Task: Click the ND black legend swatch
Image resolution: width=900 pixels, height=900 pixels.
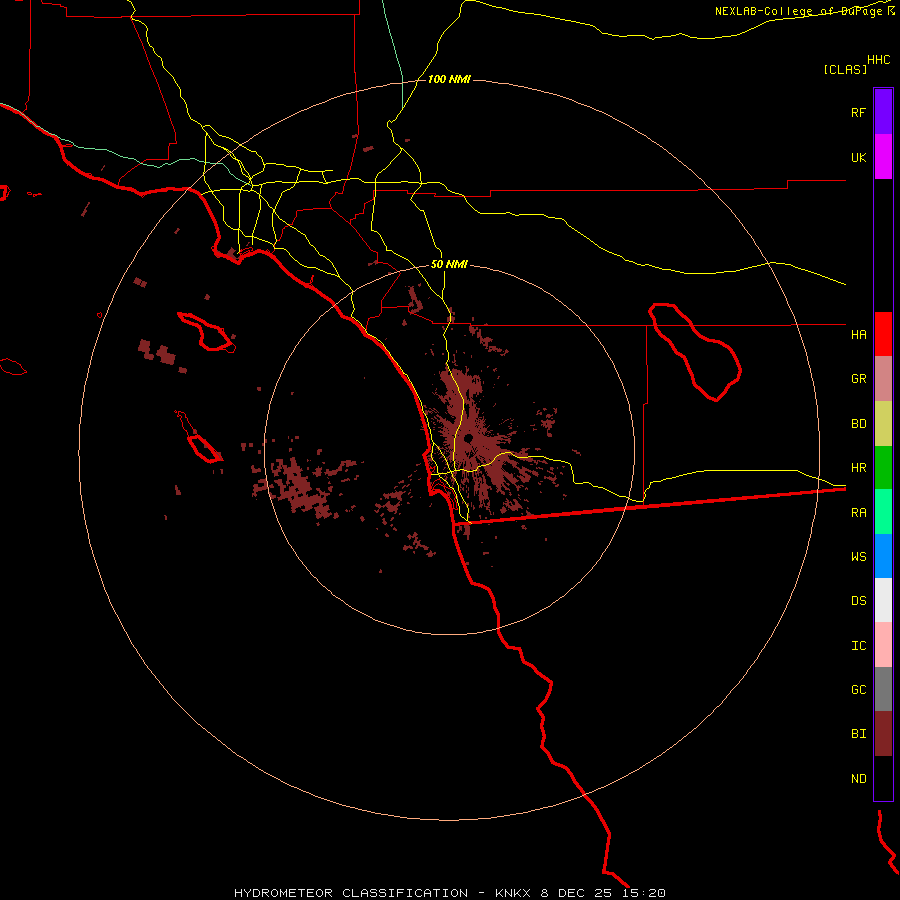Action: (x=883, y=778)
